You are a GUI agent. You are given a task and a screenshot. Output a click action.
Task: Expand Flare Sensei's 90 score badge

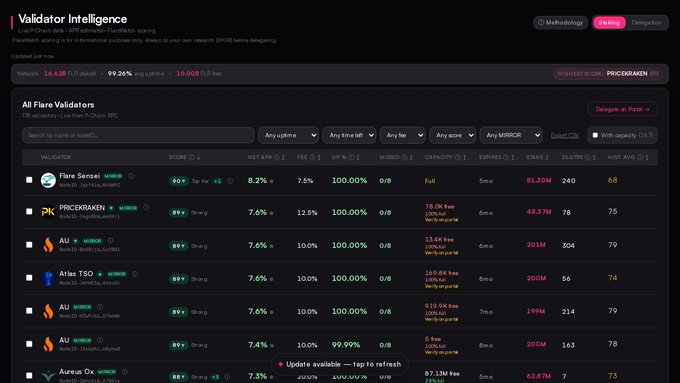(x=178, y=181)
